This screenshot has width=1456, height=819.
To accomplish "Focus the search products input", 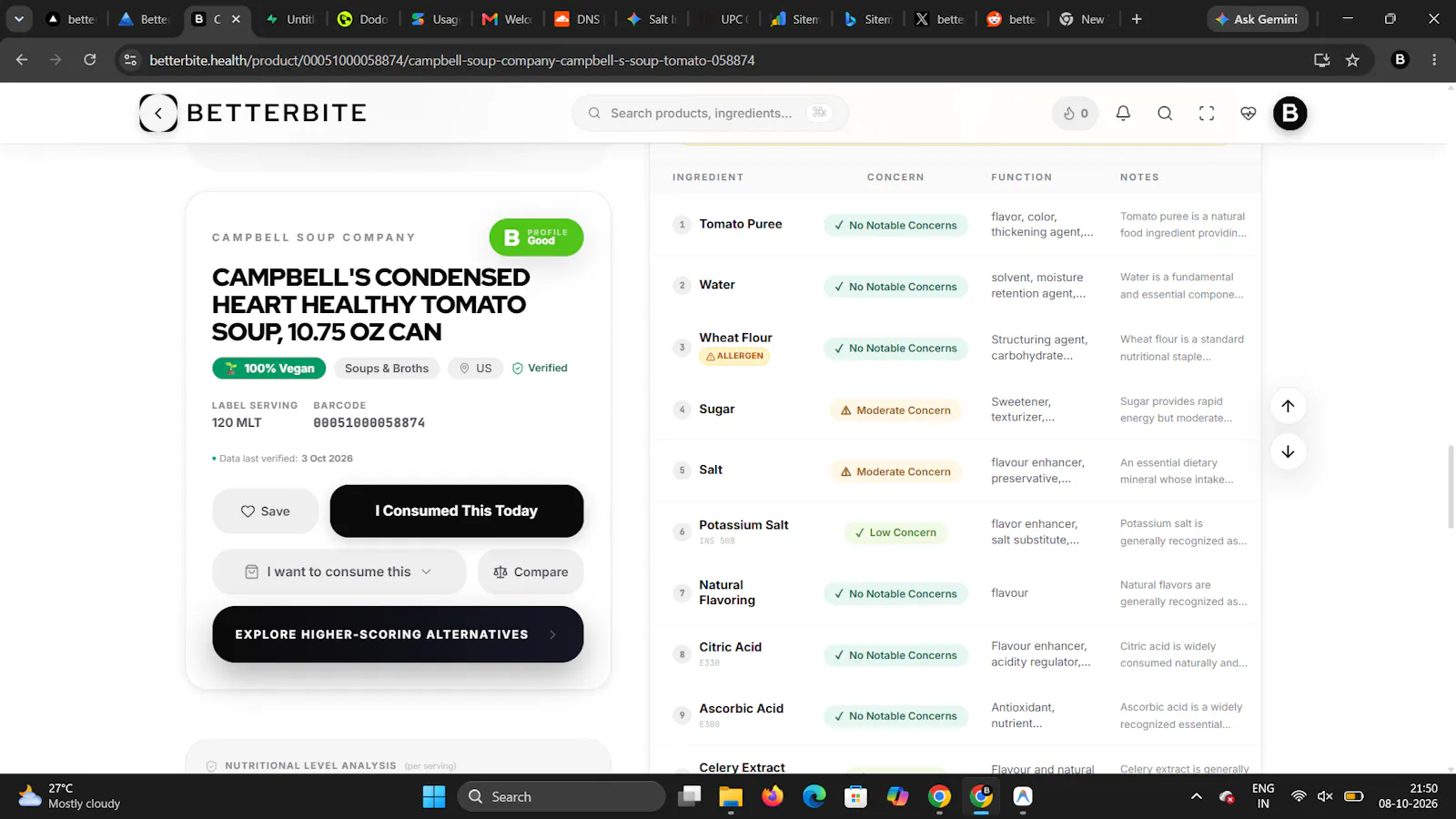I will [x=710, y=113].
